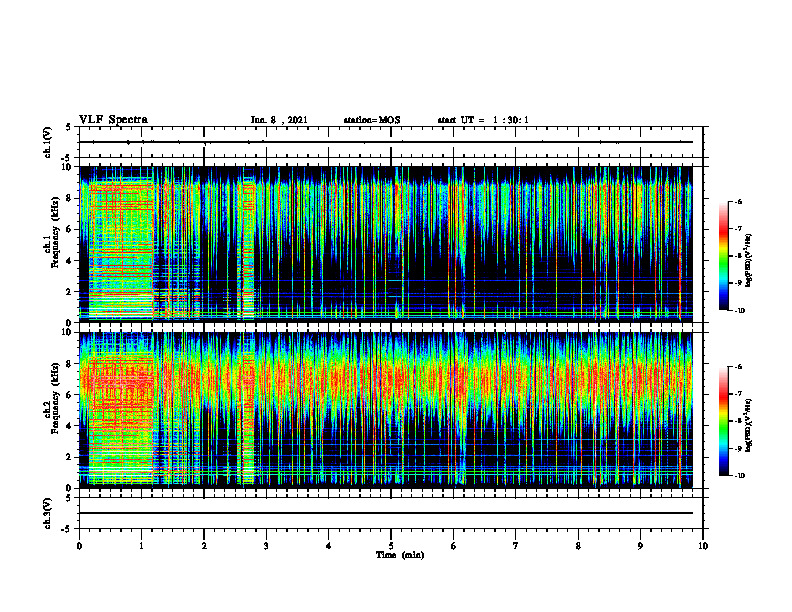Click the "-10" label on ch.2 colorbar

[x=739, y=476]
